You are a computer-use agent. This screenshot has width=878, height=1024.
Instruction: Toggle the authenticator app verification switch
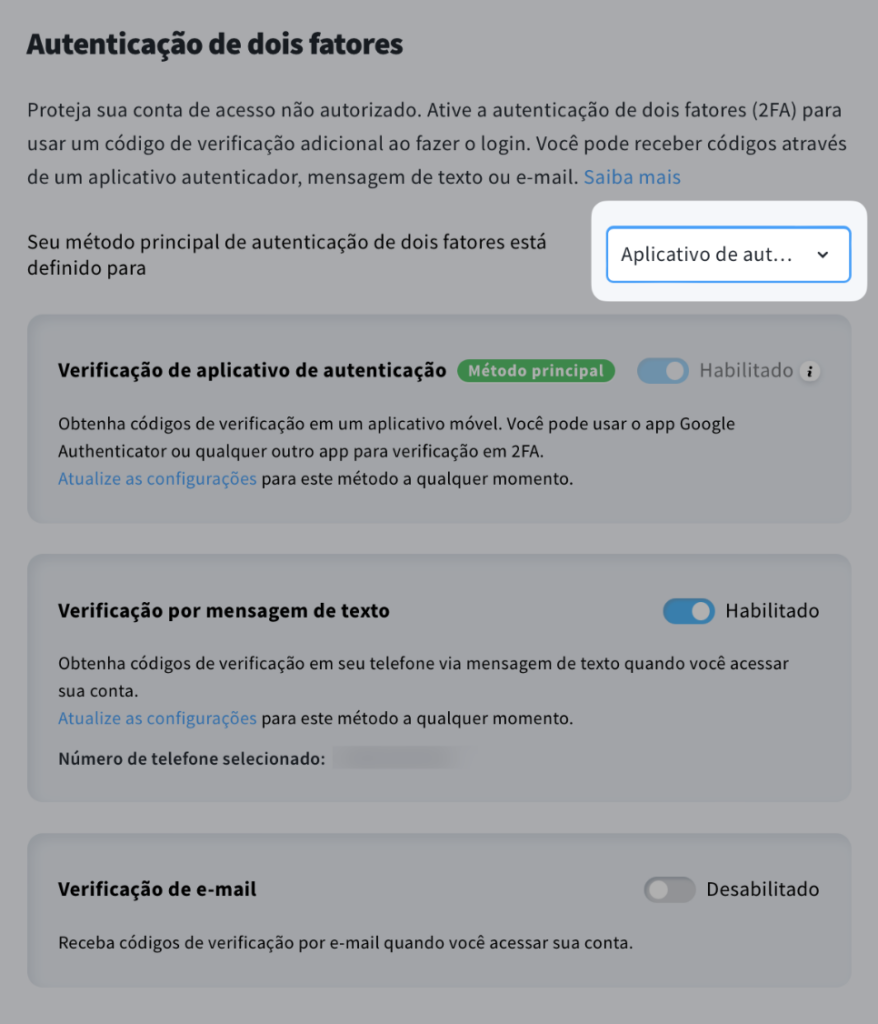click(x=662, y=371)
